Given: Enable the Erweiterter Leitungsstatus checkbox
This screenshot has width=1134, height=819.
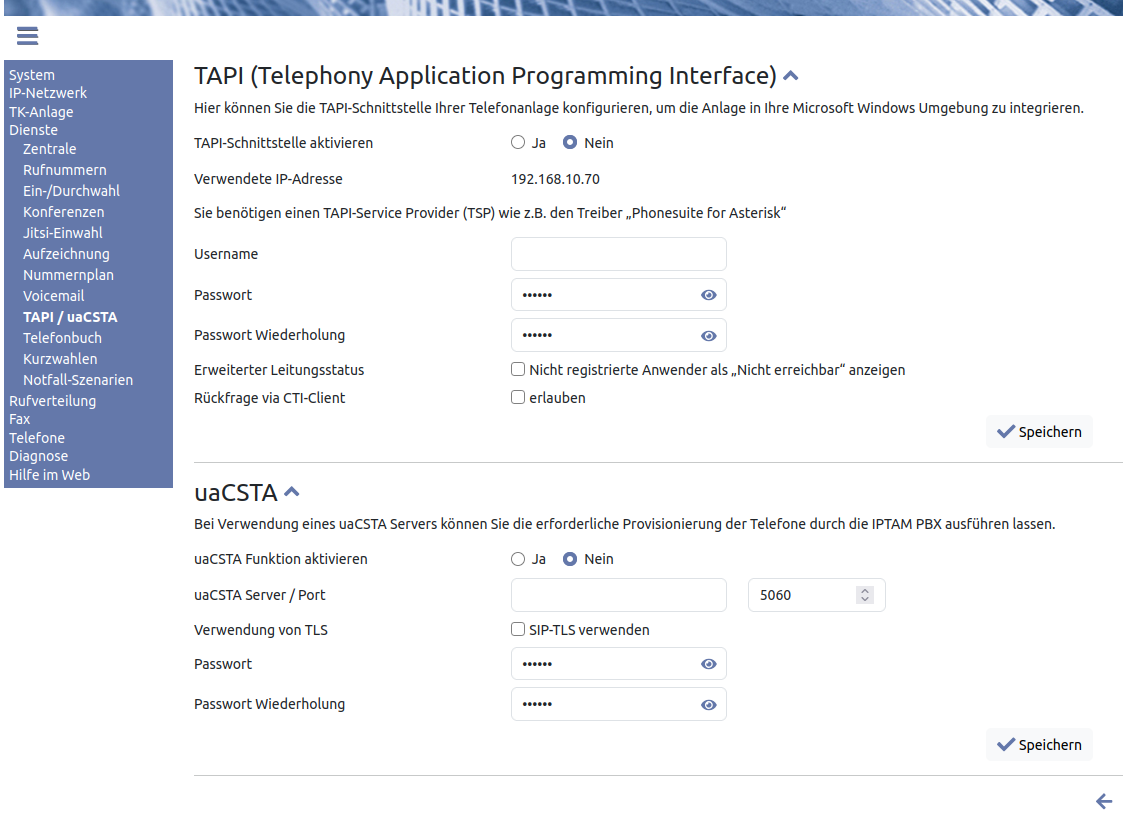Looking at the screenshot, I should pyautogui.click(x=518, y=369).
